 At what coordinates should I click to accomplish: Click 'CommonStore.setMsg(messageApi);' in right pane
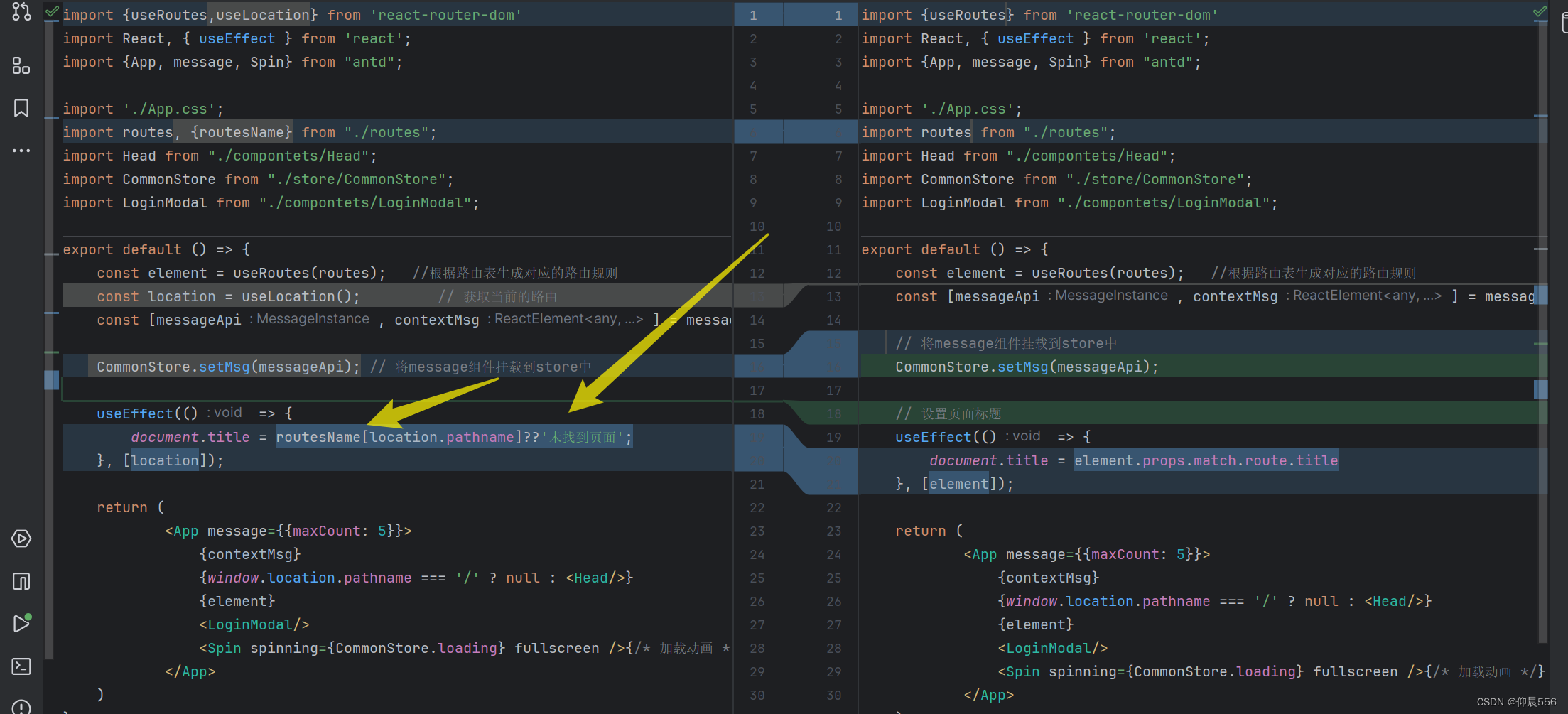[x=1027, y=367]
